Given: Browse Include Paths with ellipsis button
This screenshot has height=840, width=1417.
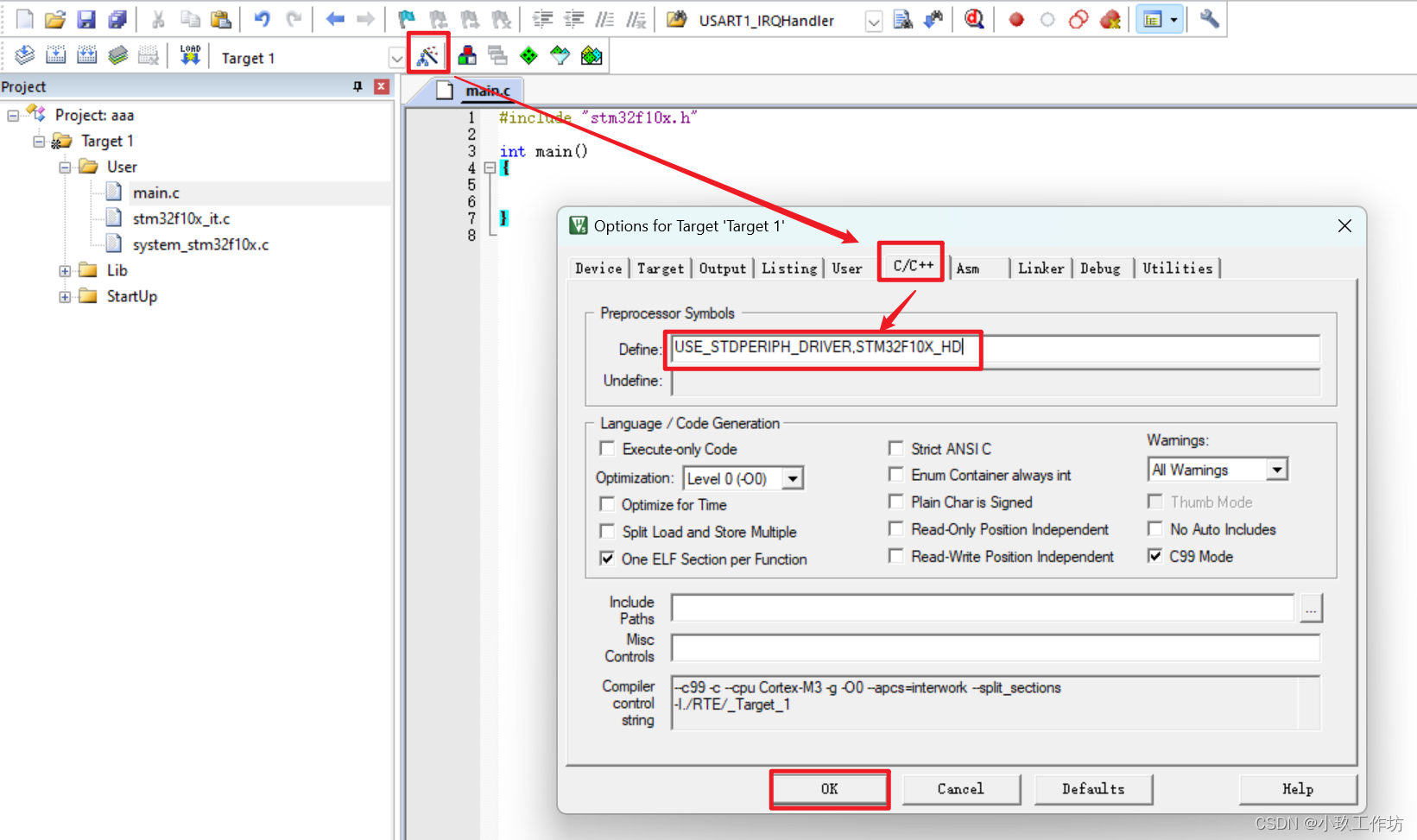Looking at the screenshot, I should 1311,608.
